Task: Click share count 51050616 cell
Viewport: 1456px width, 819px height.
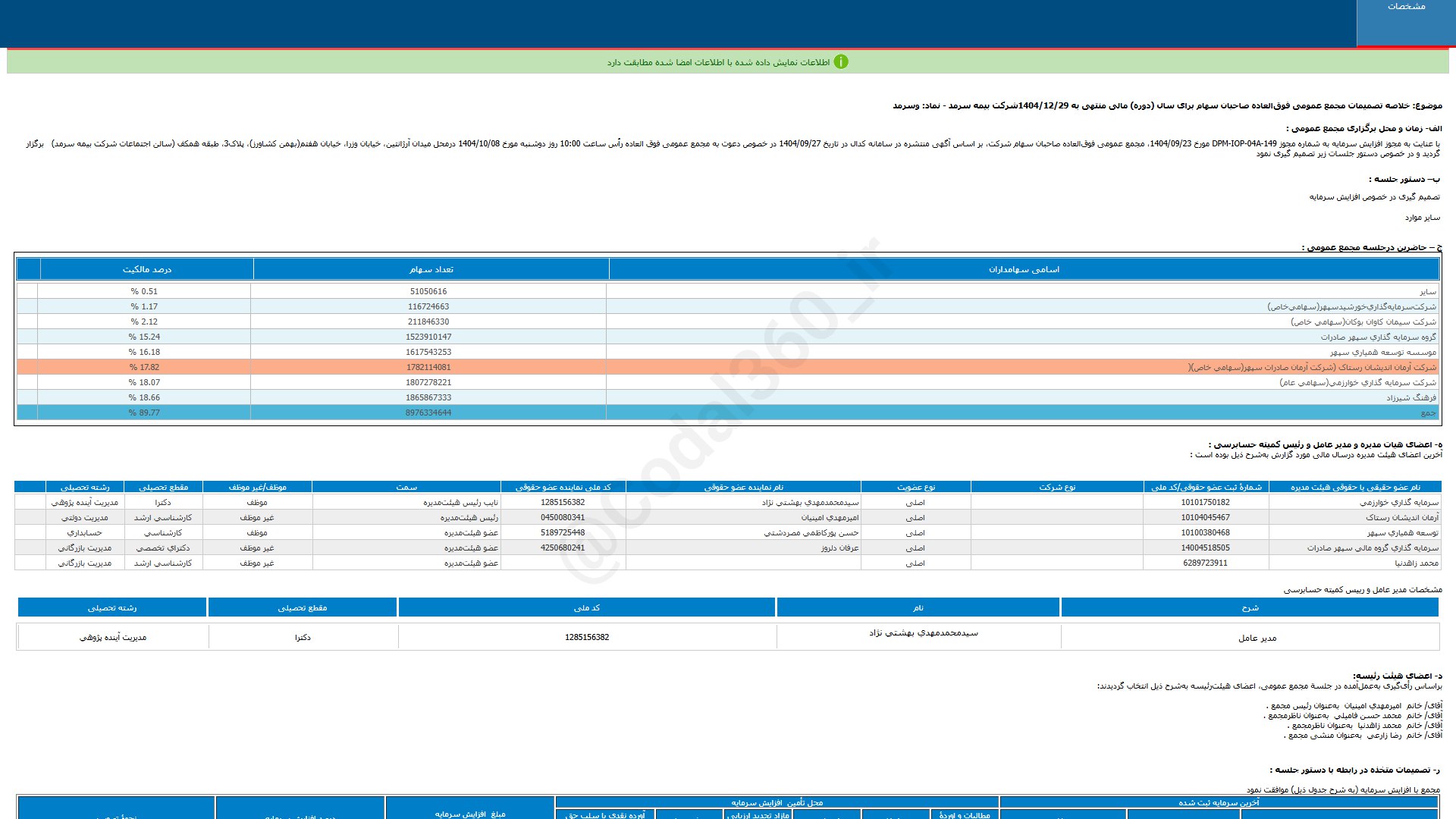Action: [x=428, y=291]
